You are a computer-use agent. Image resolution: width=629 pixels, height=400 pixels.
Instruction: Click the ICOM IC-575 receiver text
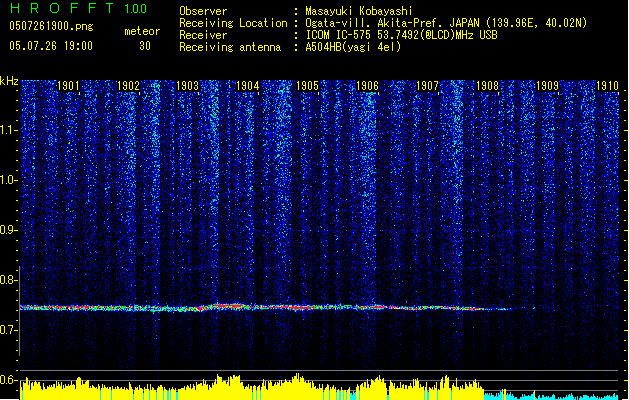pos(401,35)
